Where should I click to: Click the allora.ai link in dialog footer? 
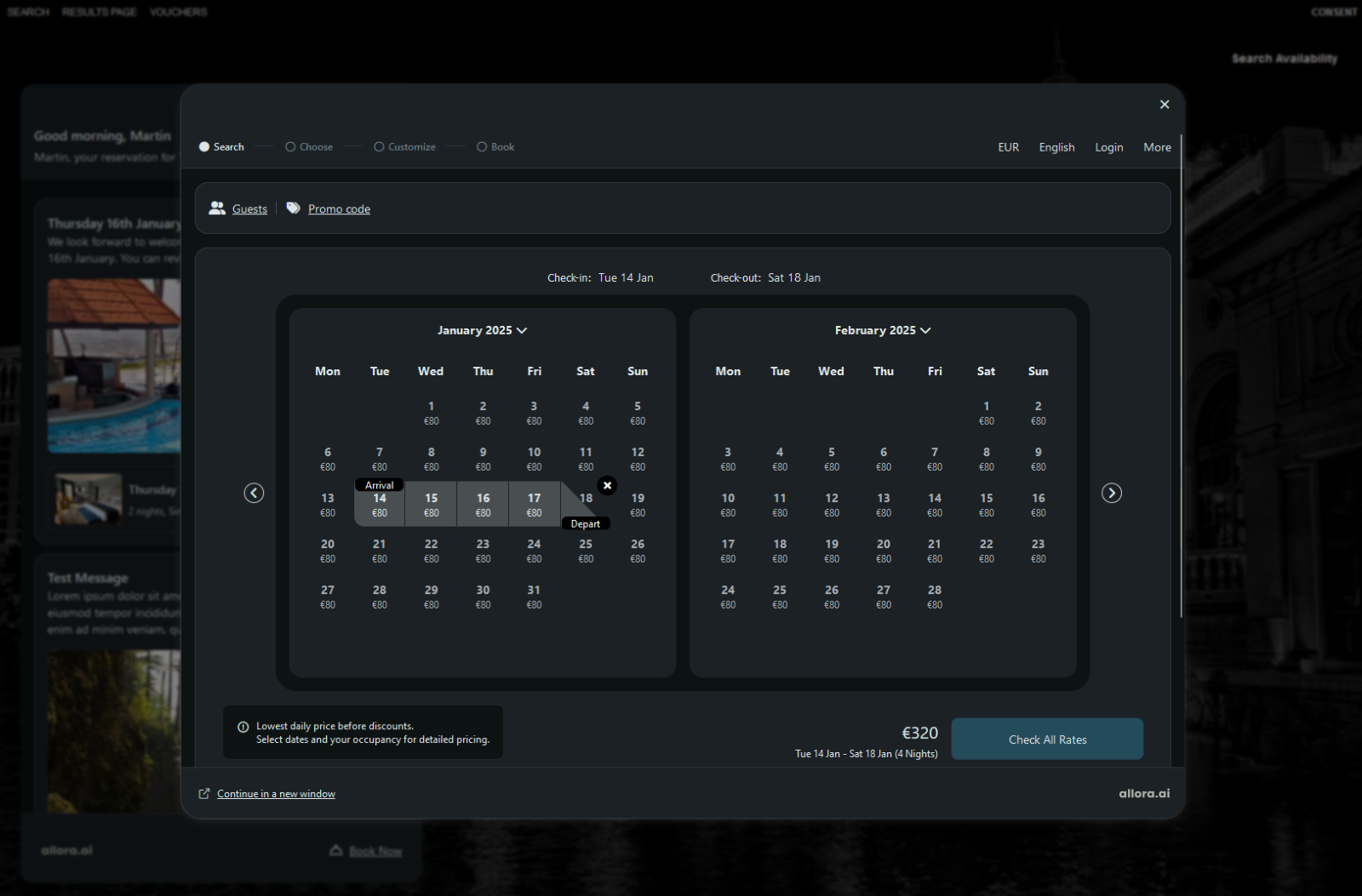tap(1144, 793)
